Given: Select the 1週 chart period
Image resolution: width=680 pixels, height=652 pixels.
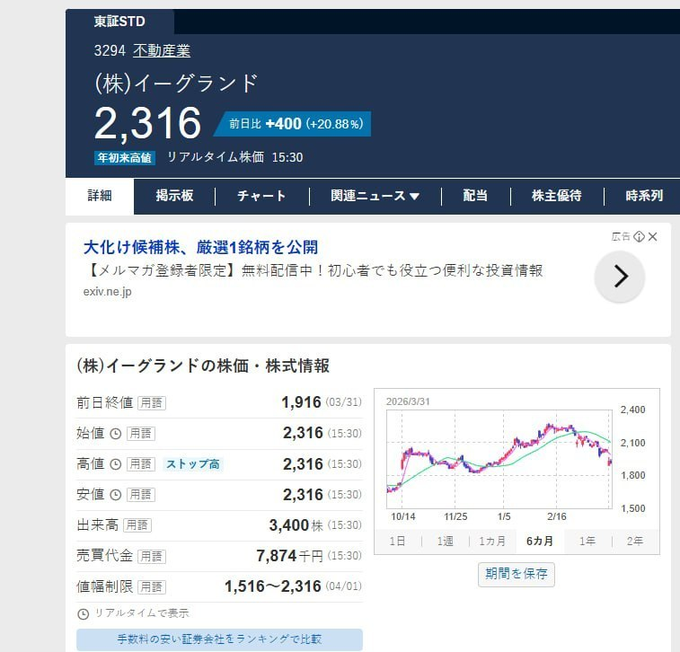Looking at the screenshot, I should pyautogui.click(x=445, y=541).
